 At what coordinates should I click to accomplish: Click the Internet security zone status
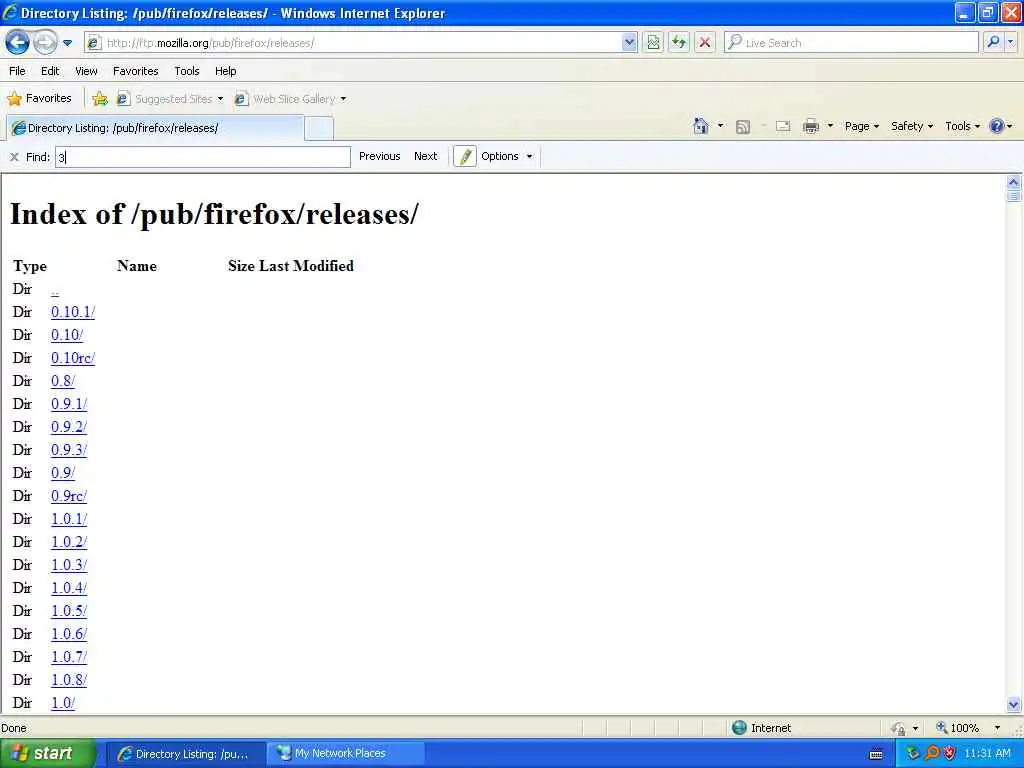coord(761,728)
